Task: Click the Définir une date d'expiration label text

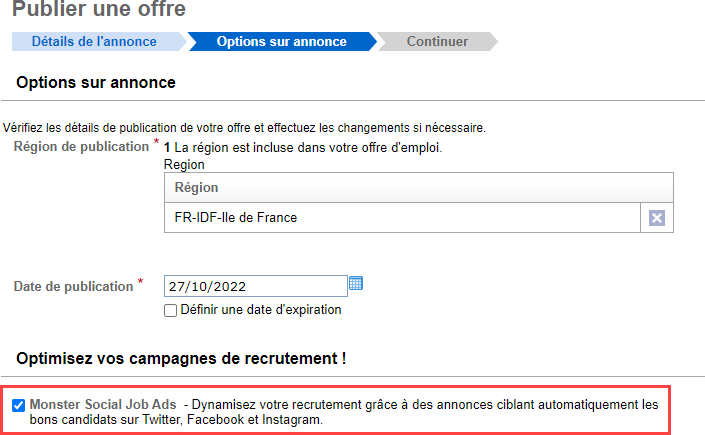Action: tap(261, 310)
